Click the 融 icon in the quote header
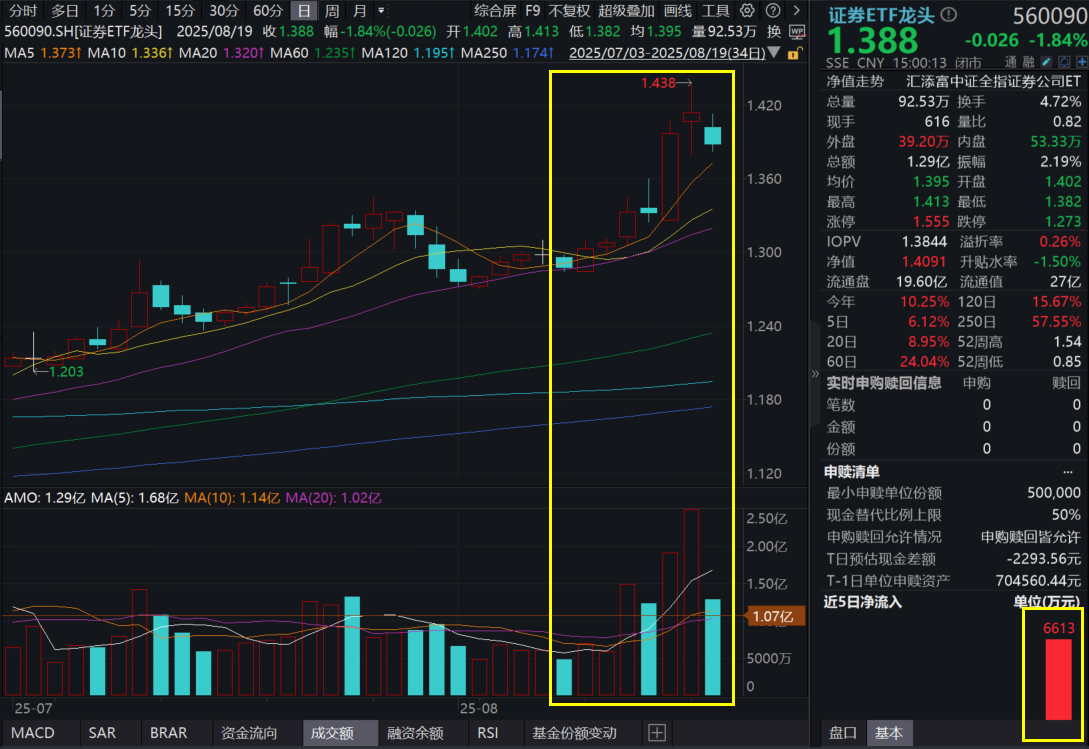Viewport: 1089px width, 749px height. pos(1030,61)
